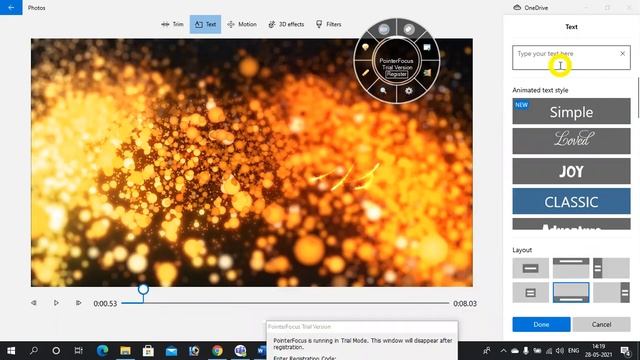Screen dimensions: 640x360
Task: Click the video seek bar track
Action: pyautogui.click(x=285, y=303)
